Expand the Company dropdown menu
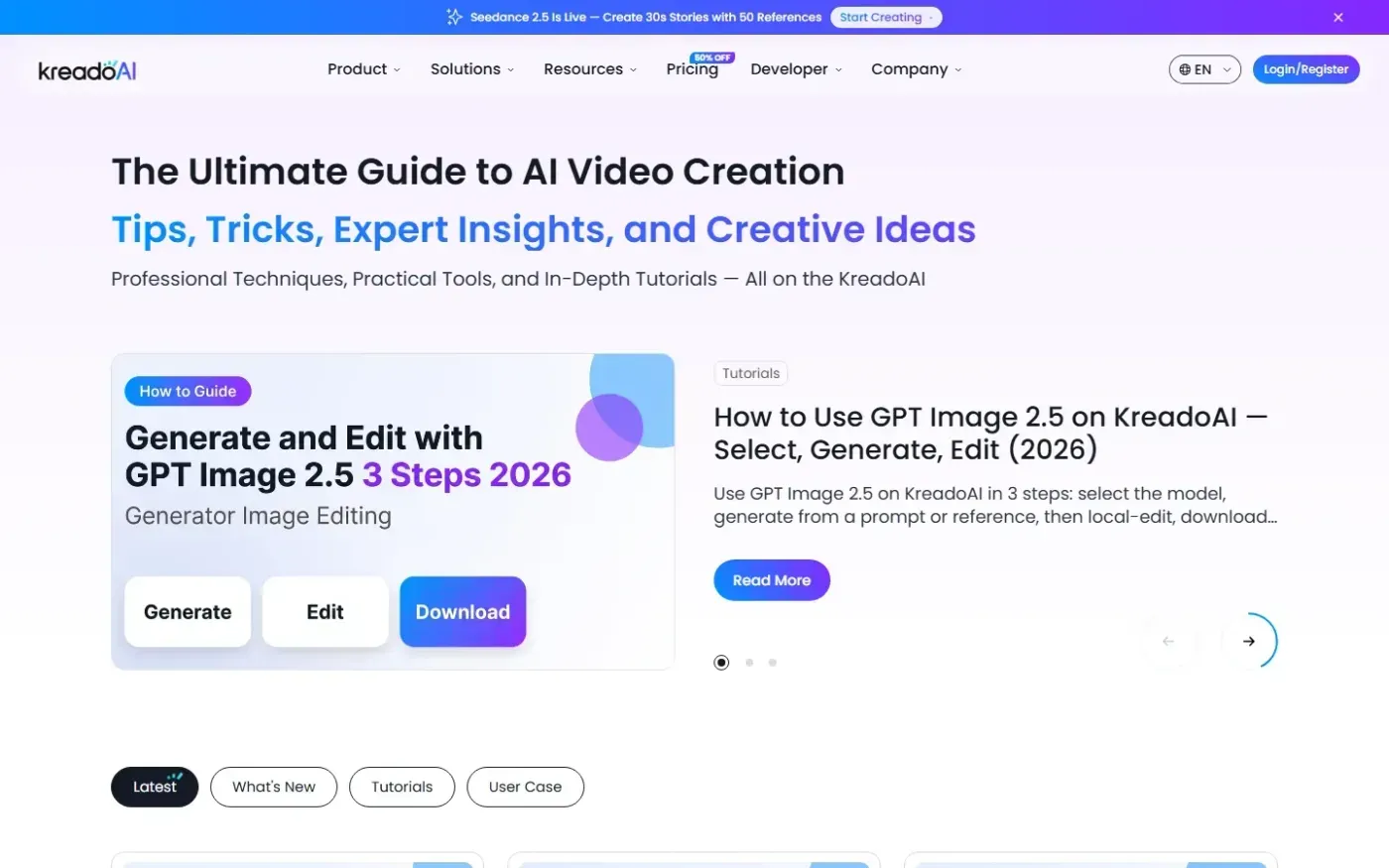1389x868 pixels. (x=917, y=69)
